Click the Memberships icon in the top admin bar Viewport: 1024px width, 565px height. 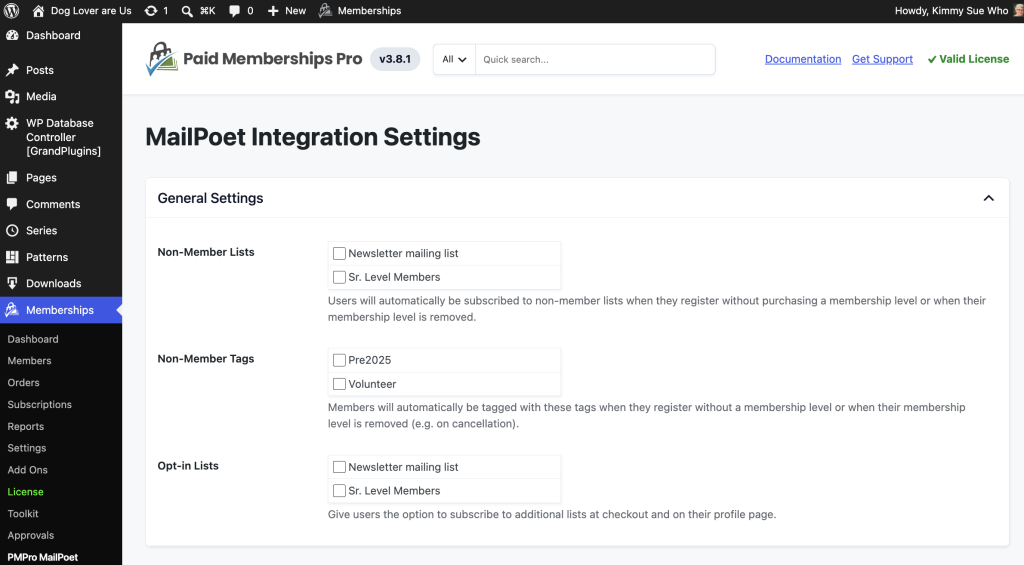(x=325, y=10)
